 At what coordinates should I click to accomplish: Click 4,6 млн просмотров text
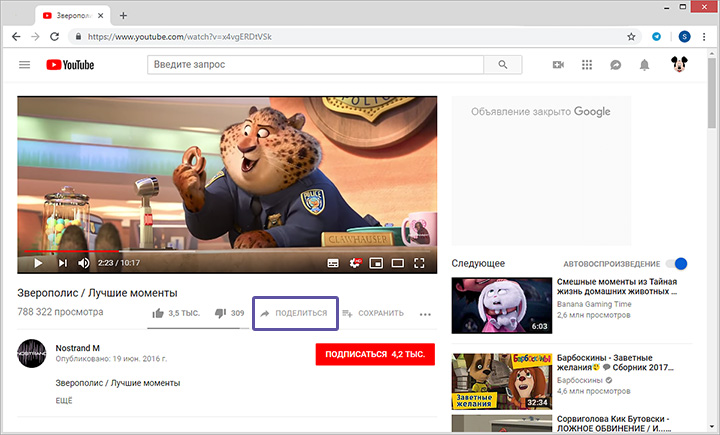(x=593, y=391)
